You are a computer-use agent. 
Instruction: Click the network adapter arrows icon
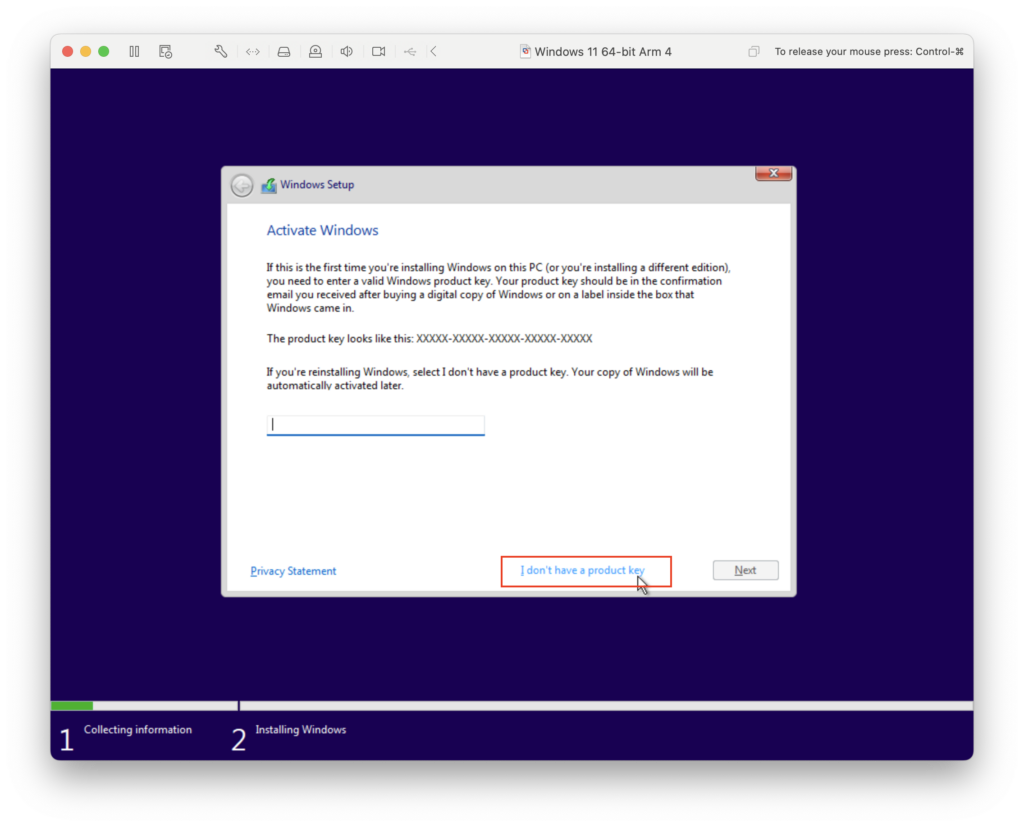tap(253, 52)
